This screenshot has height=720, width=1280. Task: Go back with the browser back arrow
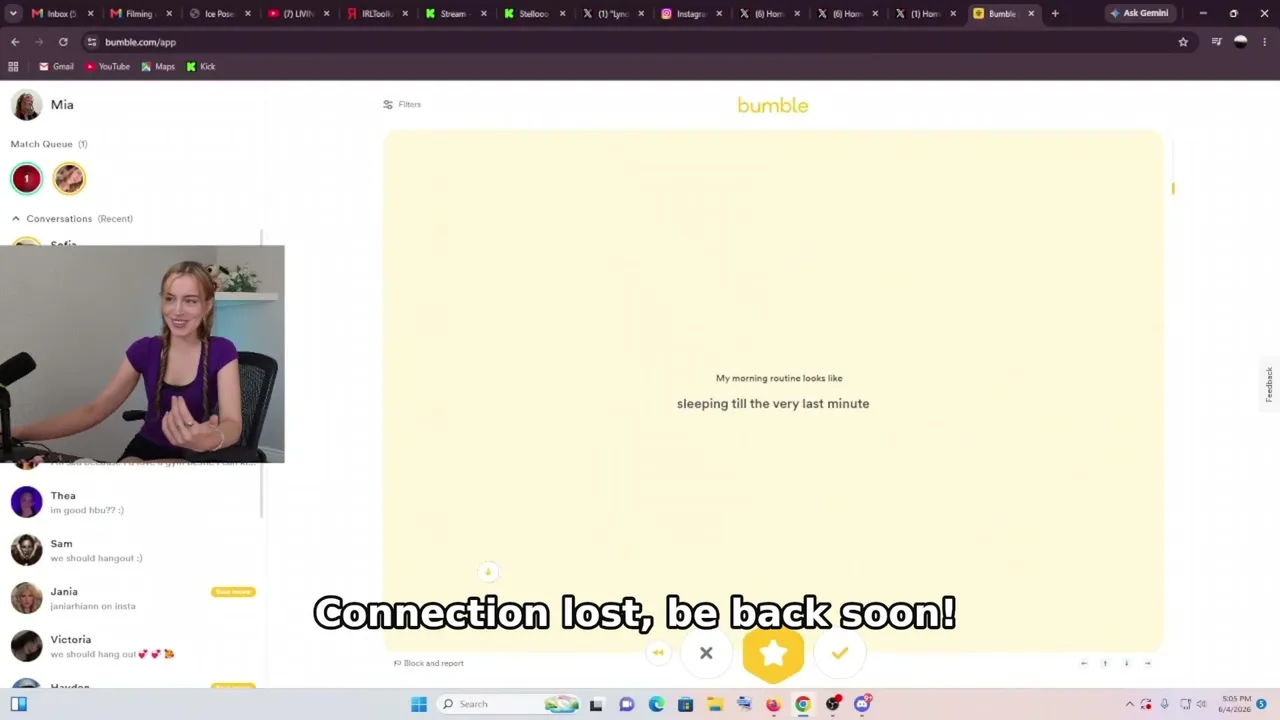click(15, 42)
